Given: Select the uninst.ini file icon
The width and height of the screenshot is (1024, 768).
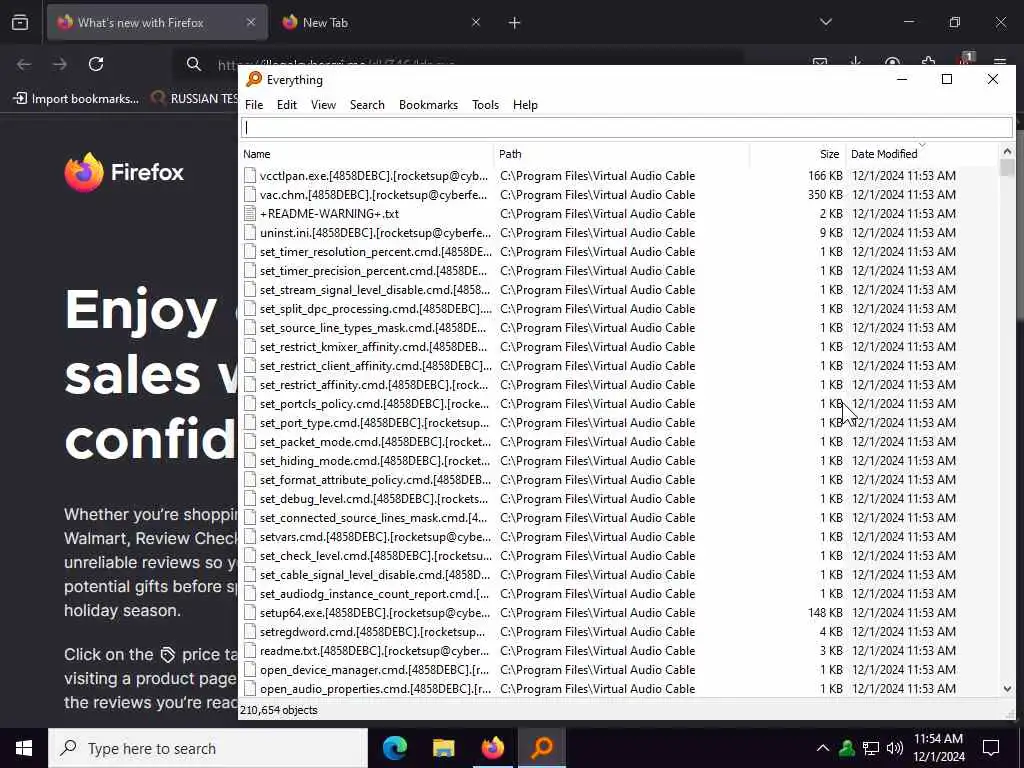Looking at the screenshot, I should coord(249,232).
